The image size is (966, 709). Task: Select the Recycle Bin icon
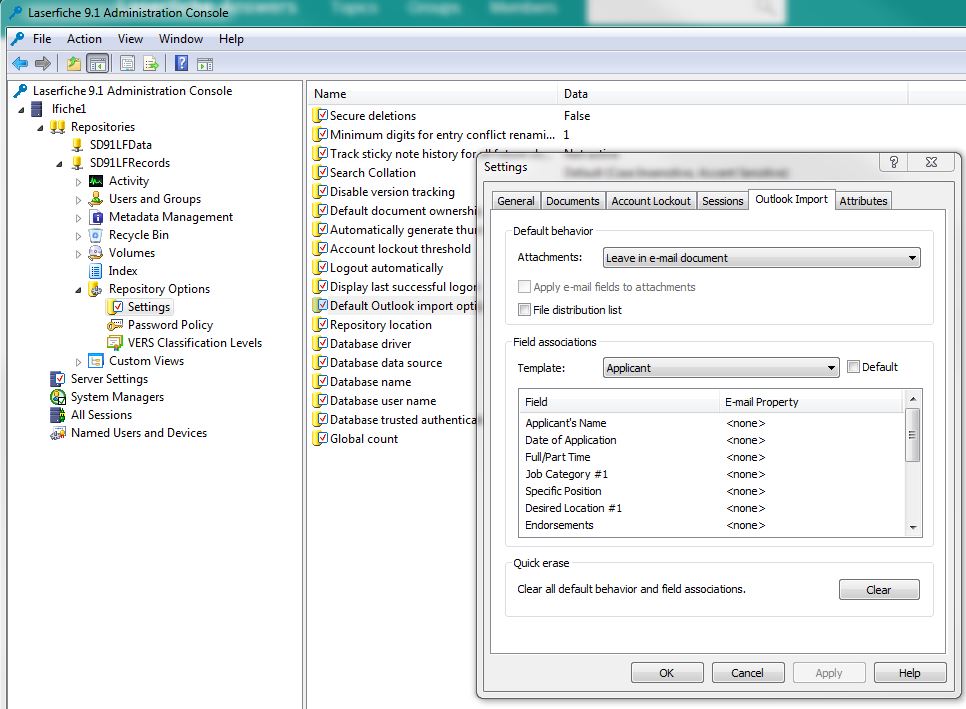pos(95,235)
